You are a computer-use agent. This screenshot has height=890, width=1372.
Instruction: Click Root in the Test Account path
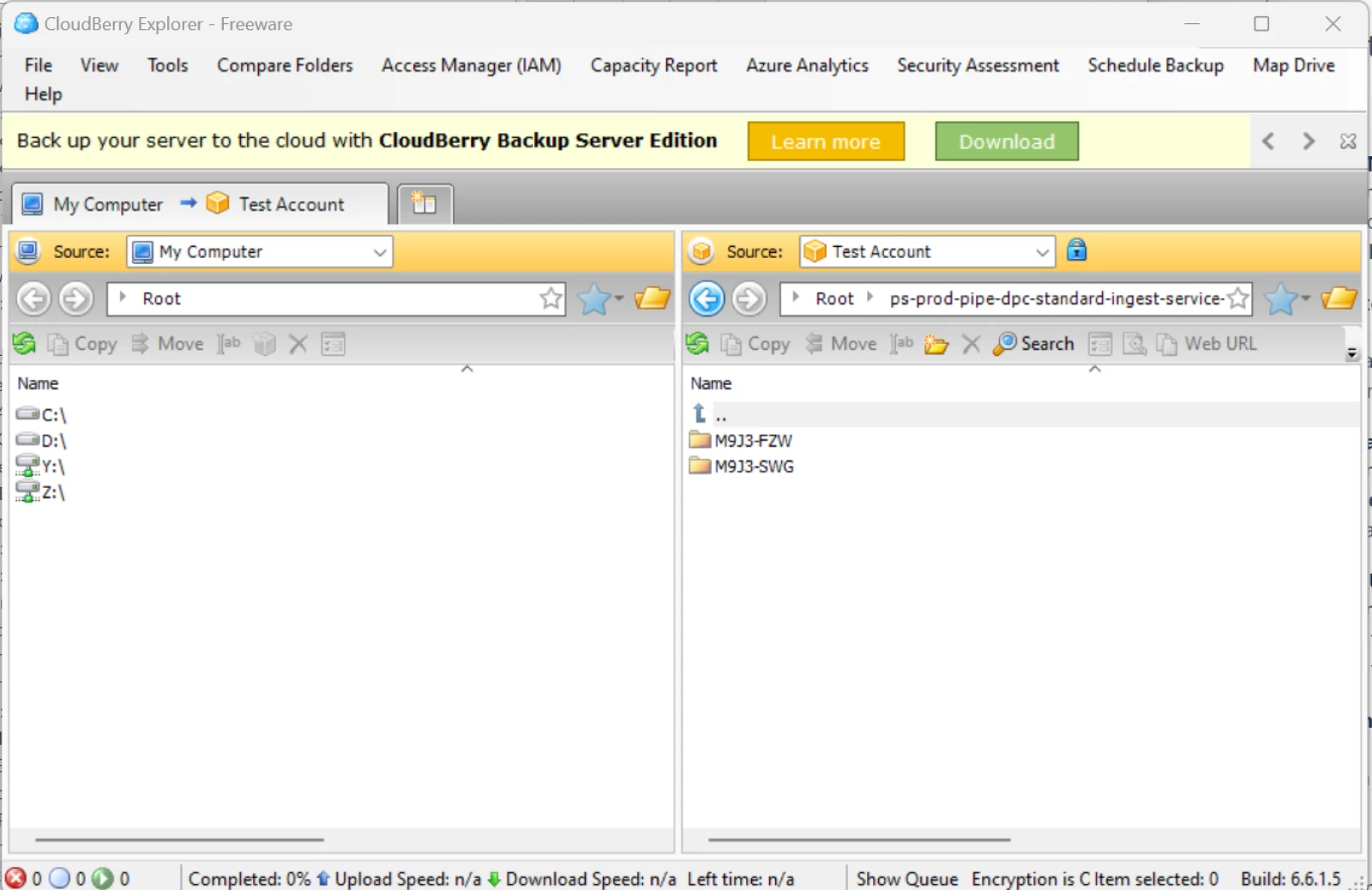[x=834, y=298]
